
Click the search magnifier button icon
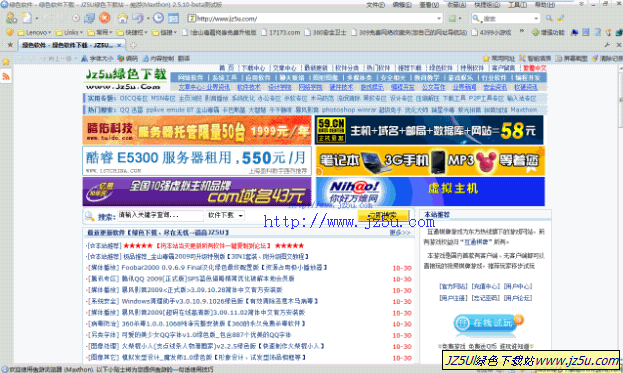pos(549,18)
